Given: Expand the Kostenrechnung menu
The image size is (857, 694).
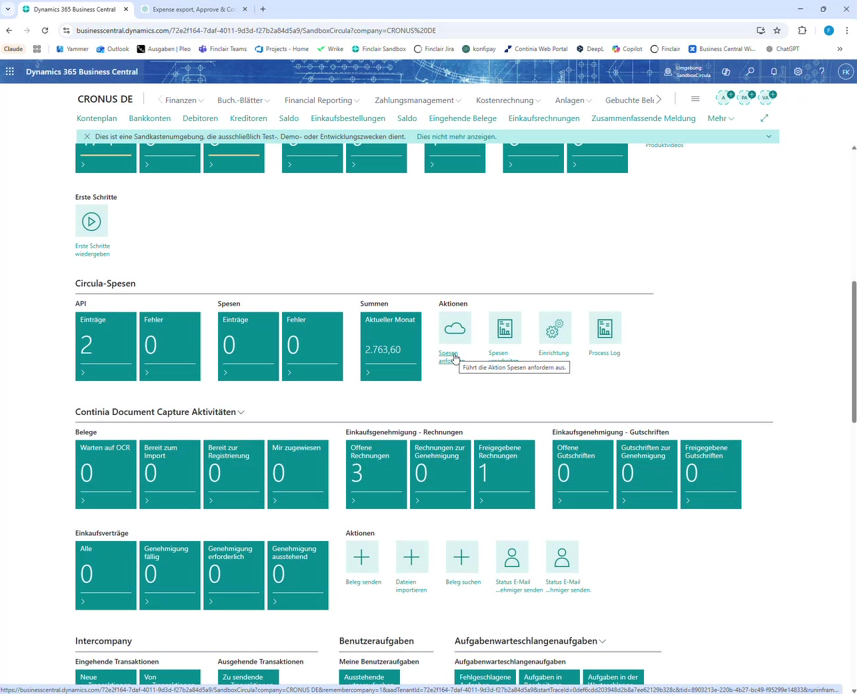Looking at the screenshot, I should point(508,101).
